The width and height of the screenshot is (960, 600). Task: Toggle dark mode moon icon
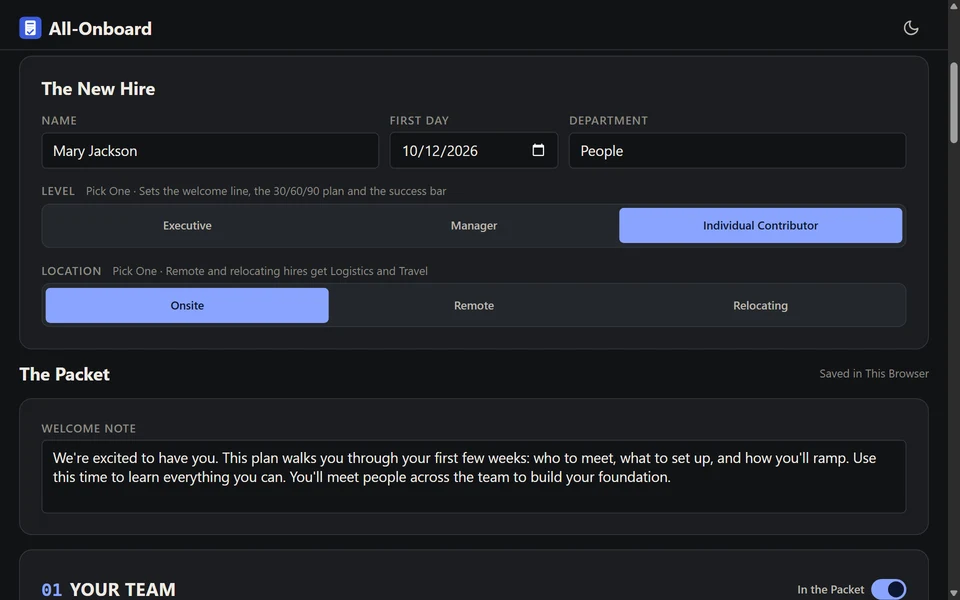tap(910, 28)
